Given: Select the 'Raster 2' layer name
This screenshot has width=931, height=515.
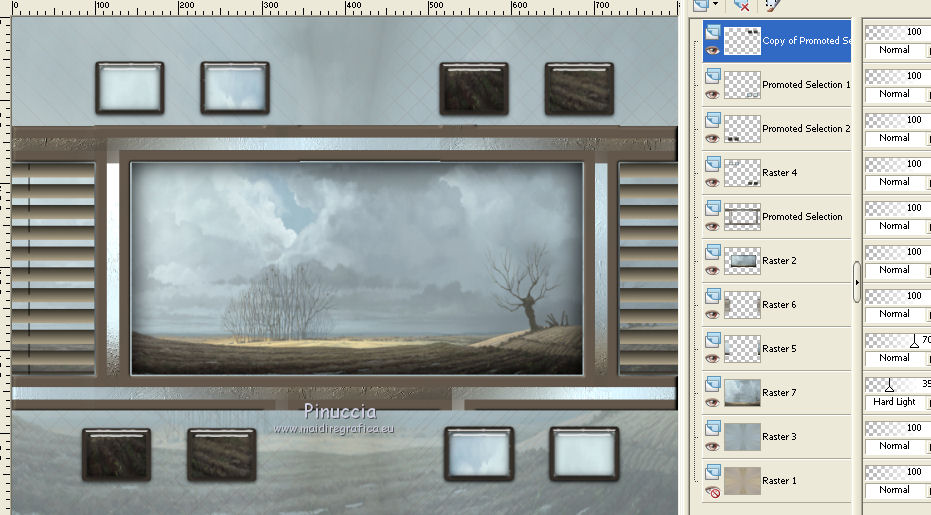Looking at the screenshot, I should 780,260.
